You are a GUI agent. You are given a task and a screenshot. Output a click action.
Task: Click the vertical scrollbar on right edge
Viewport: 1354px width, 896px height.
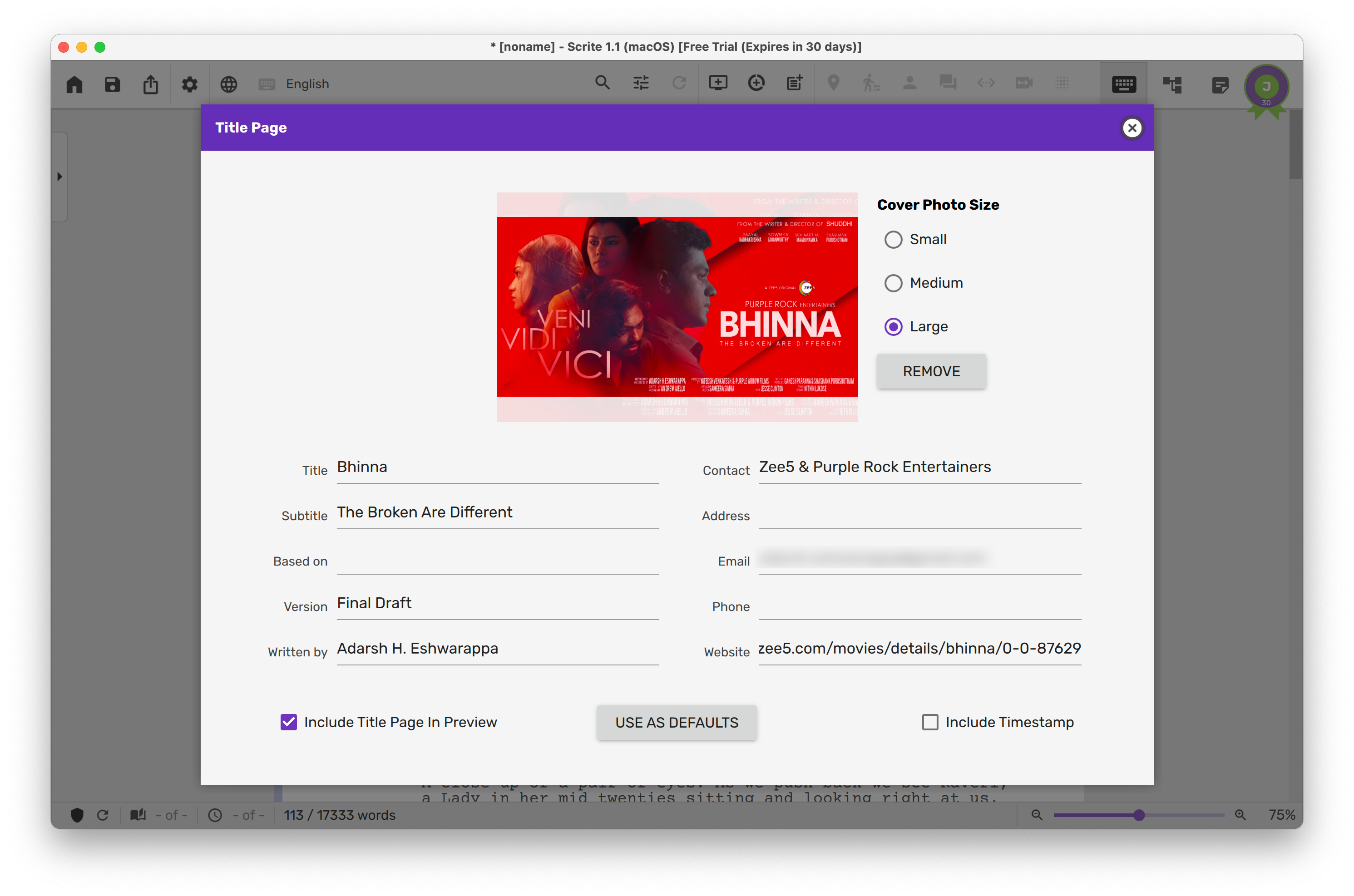(x=1295, y=145)
